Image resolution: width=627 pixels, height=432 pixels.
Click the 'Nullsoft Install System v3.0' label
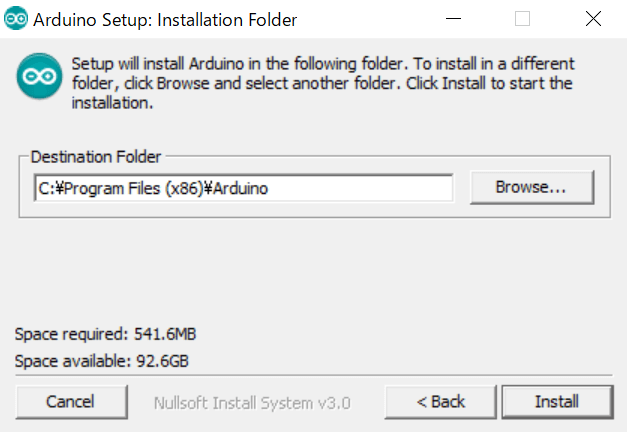(252, 402)
